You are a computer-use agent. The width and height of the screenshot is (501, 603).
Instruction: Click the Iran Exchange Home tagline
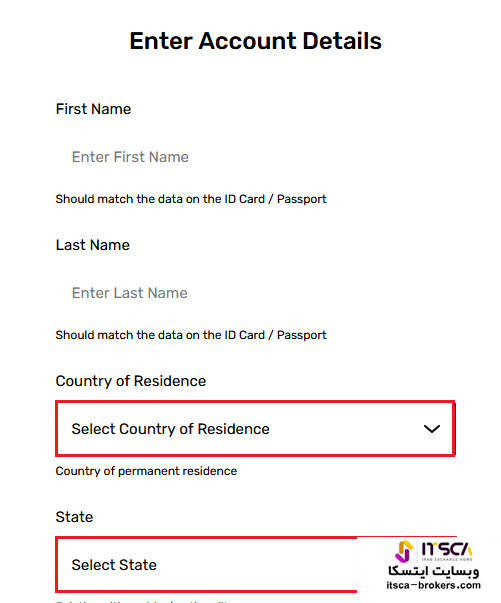click(x=447, y=559)
